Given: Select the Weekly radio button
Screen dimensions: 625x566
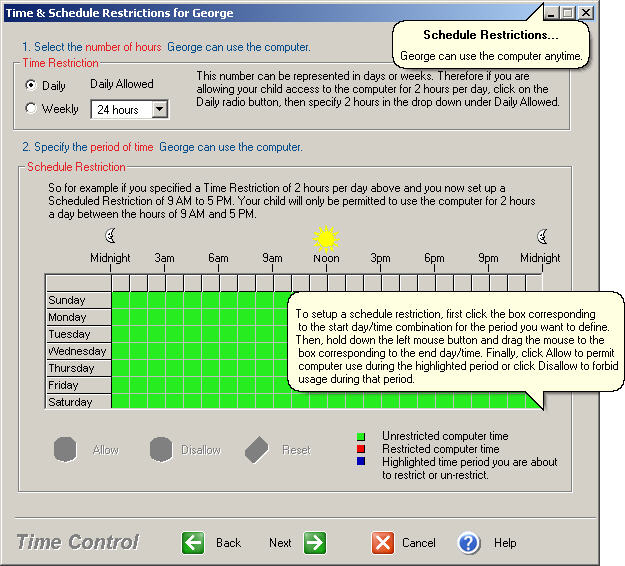Looking at the screenshot, I should tap(31, 108).
